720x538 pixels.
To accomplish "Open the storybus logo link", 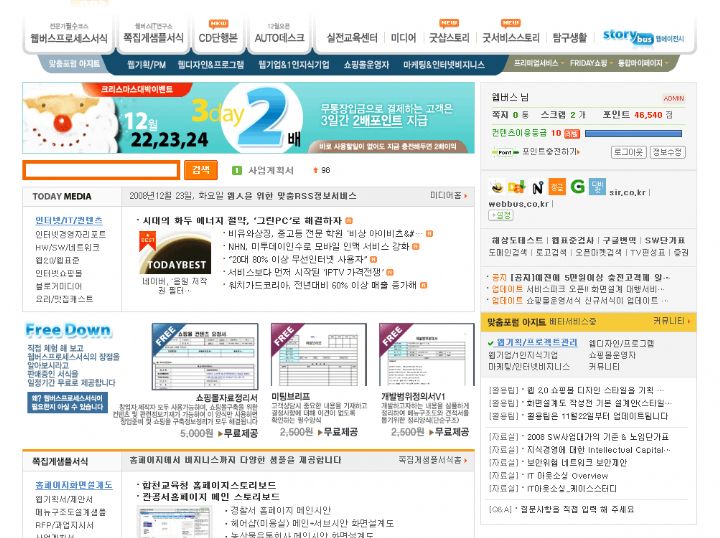I will pos(643,37).
